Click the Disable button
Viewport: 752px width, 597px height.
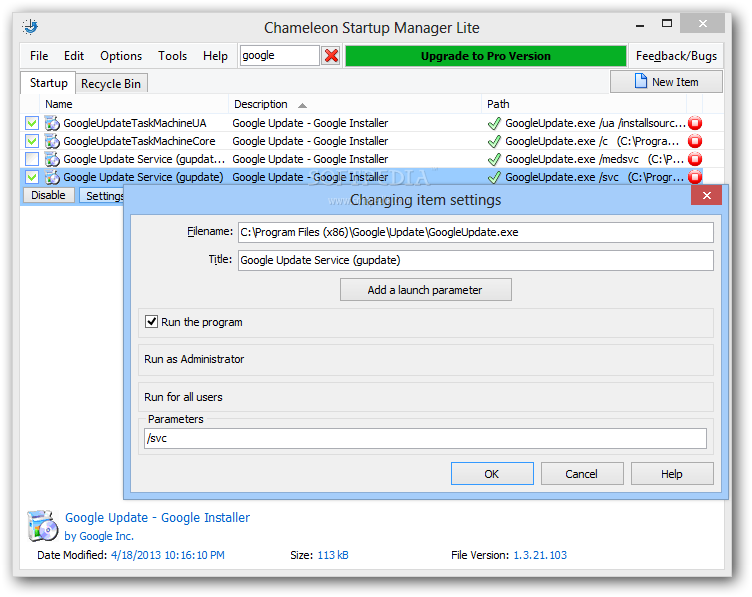click(x=48, y=195)
